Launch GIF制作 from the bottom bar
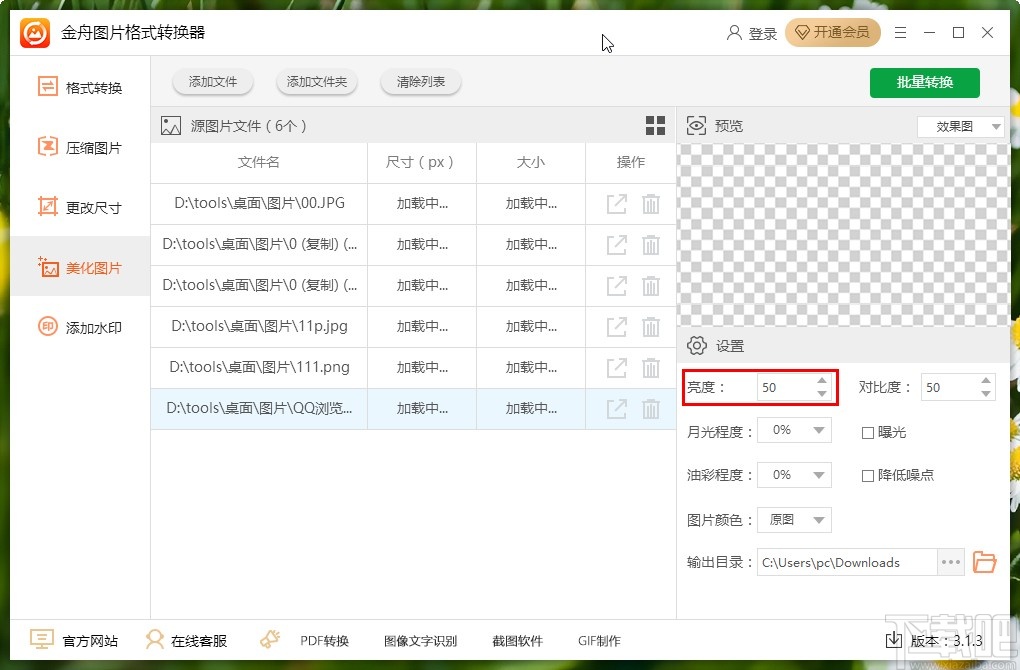Screen dimensions: 1020x670 point(598,640)
